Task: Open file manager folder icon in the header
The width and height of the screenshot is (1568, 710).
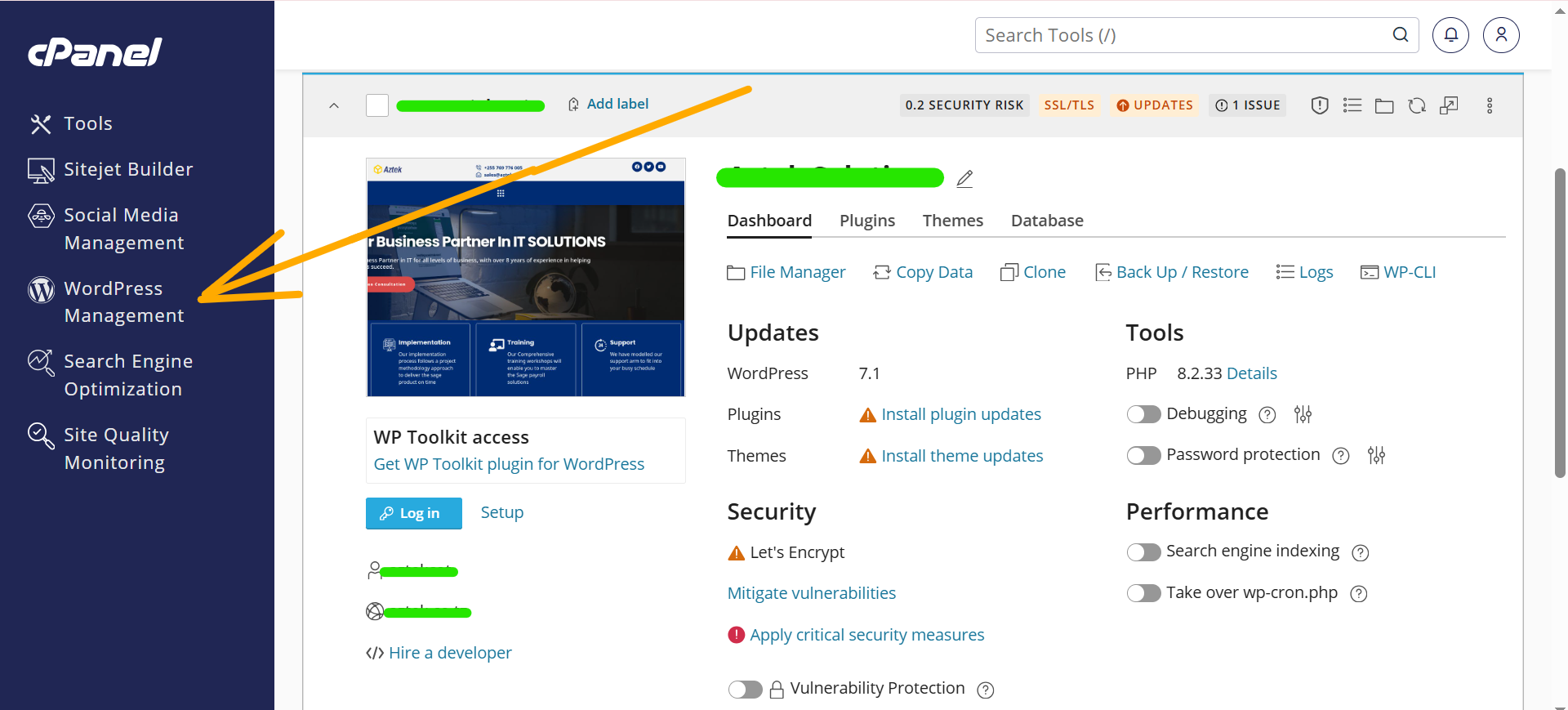Action: click(x=1384, y=105)
